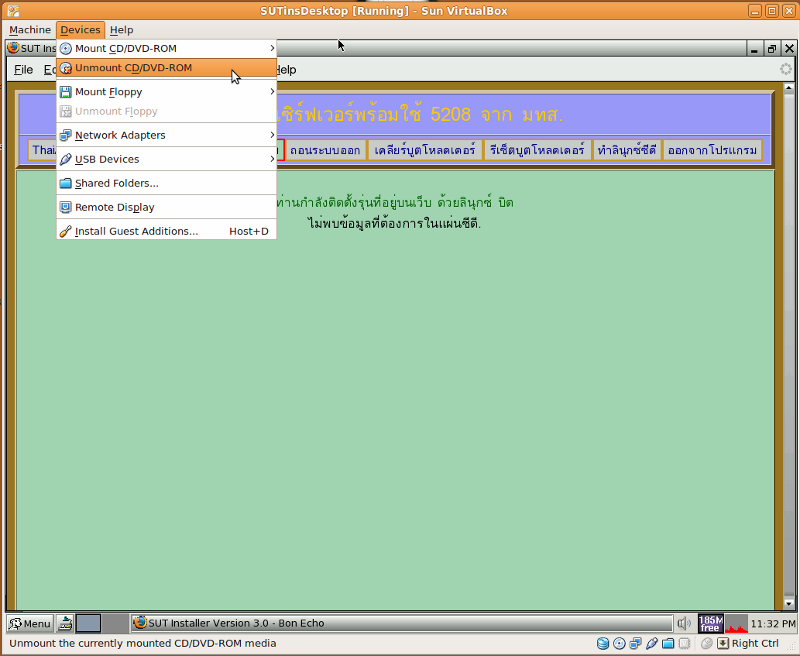
Task: Click the ถอนระบบออก button
Action: point(325,150)
